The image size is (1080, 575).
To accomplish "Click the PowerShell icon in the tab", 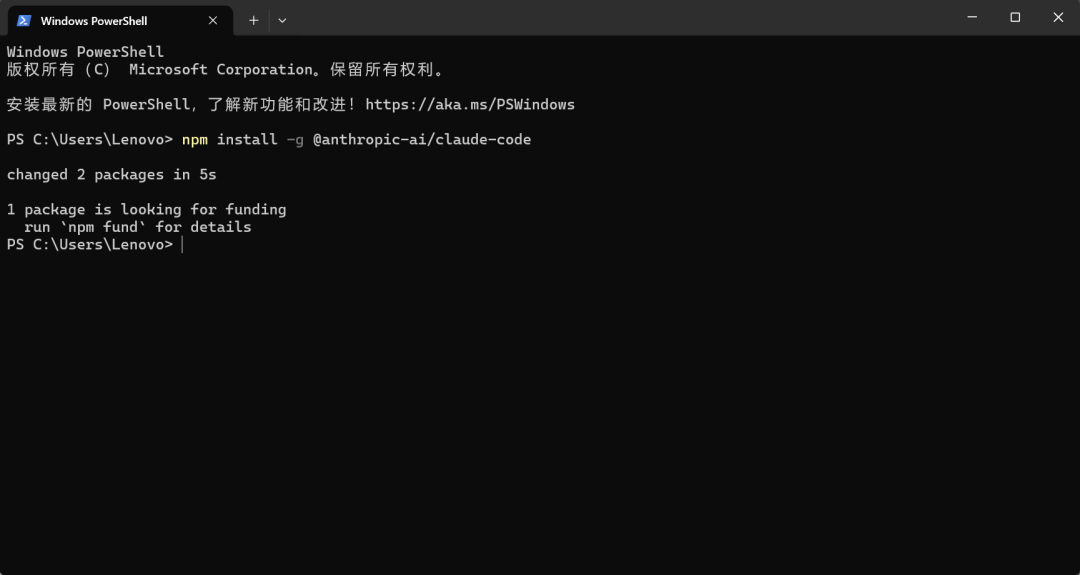I will 24,21.
